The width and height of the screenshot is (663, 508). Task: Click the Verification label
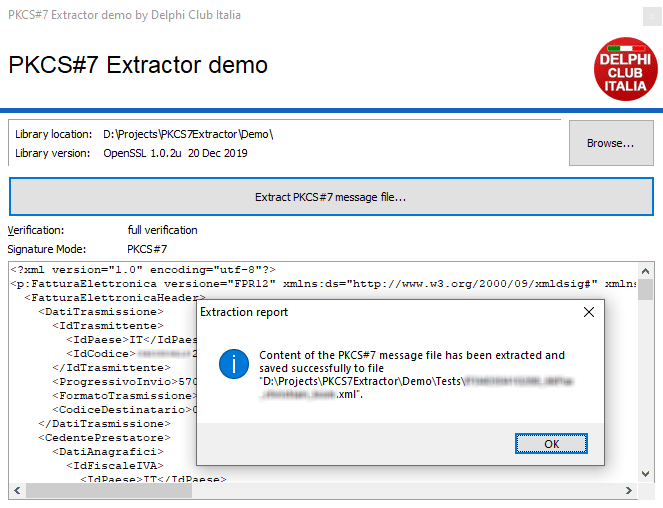tap(36, 230)
